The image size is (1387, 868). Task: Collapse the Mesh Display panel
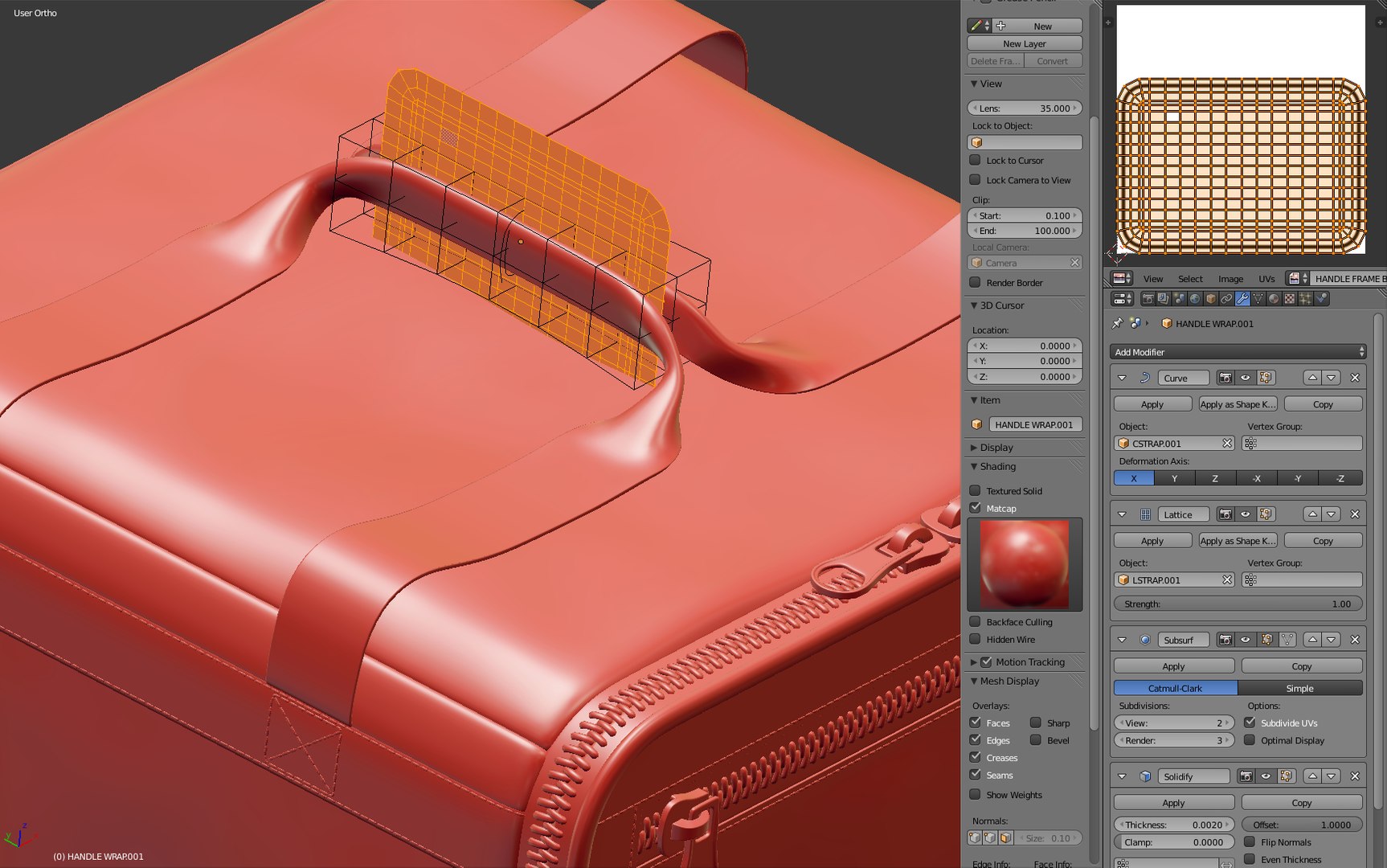pyautogui.click(x=974, y=681)
